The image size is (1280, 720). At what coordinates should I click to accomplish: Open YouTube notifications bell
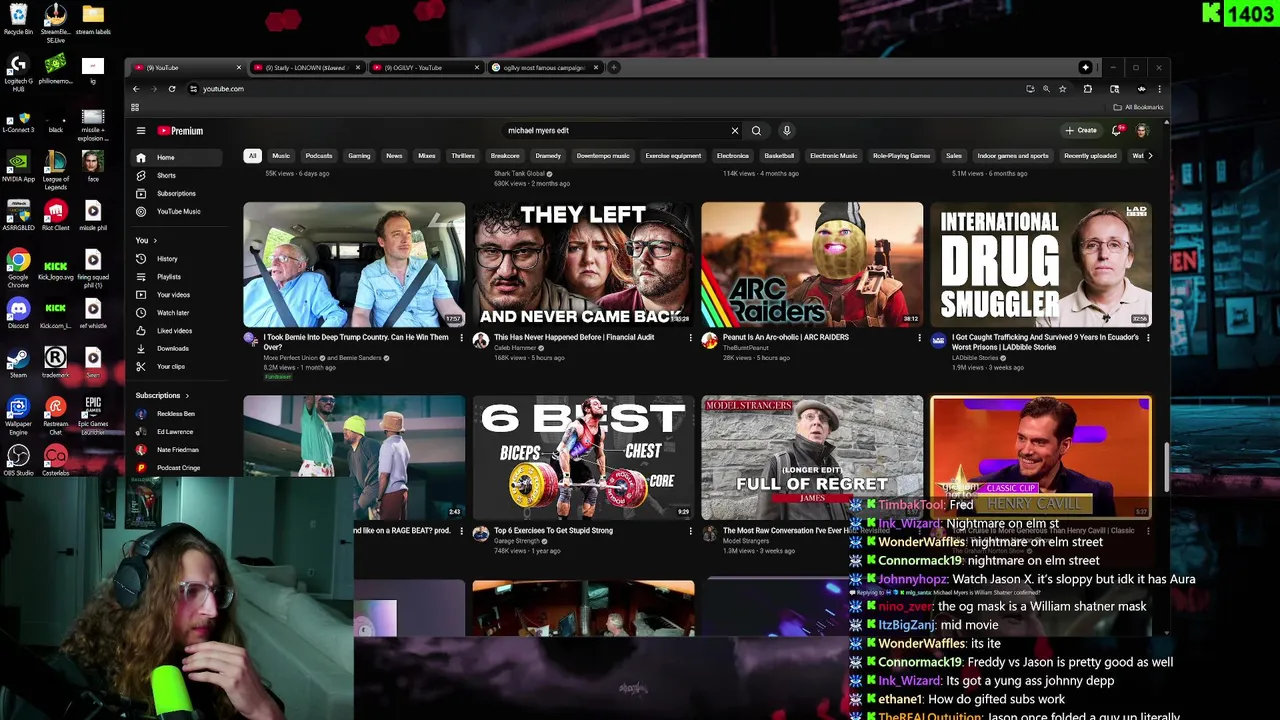coord(1117,131)
